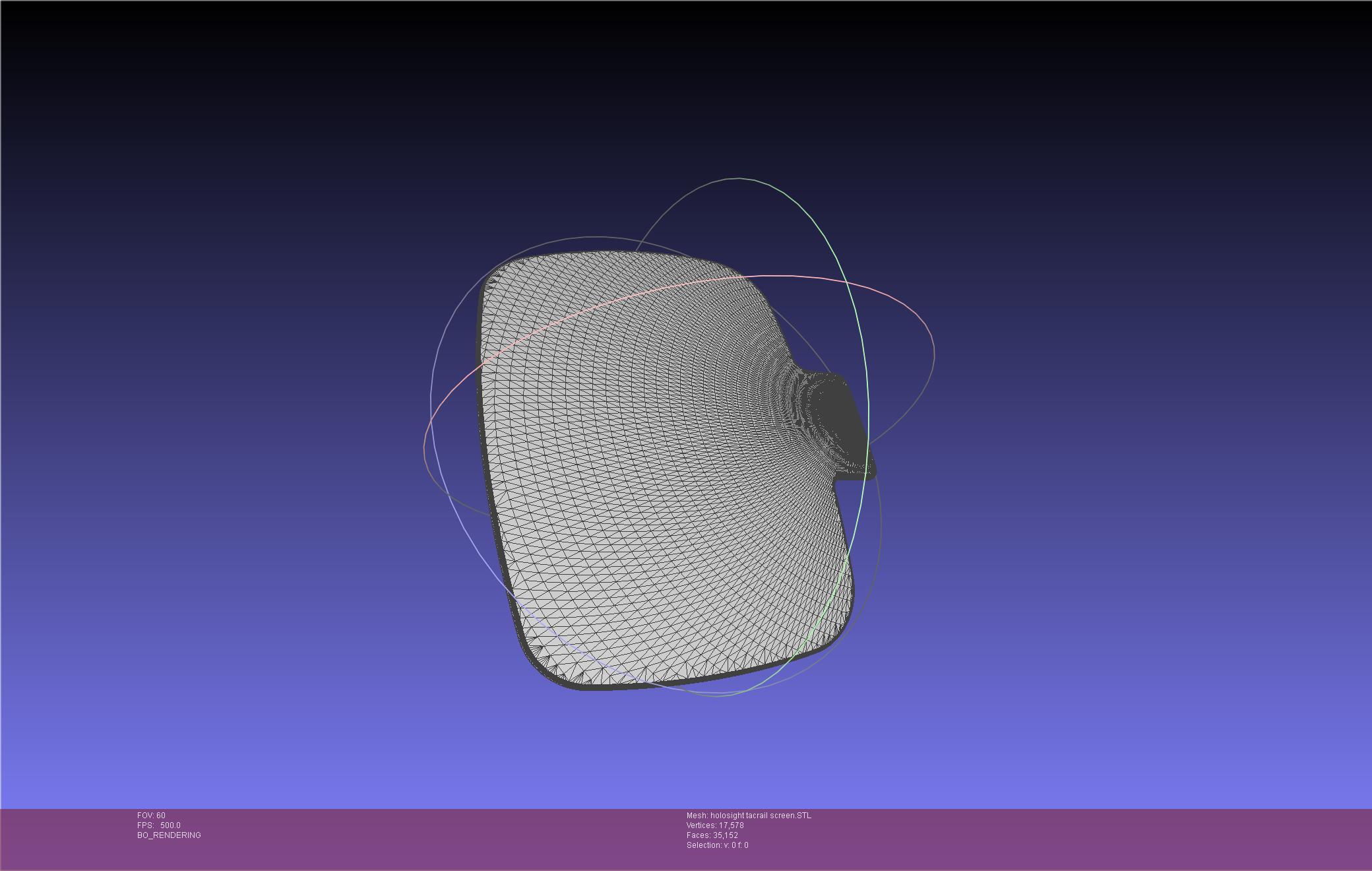This screenshot has height=871, width=1372.
Task: Click the Selection: v: 0 f: 0 text
Action: click(717, 845)
